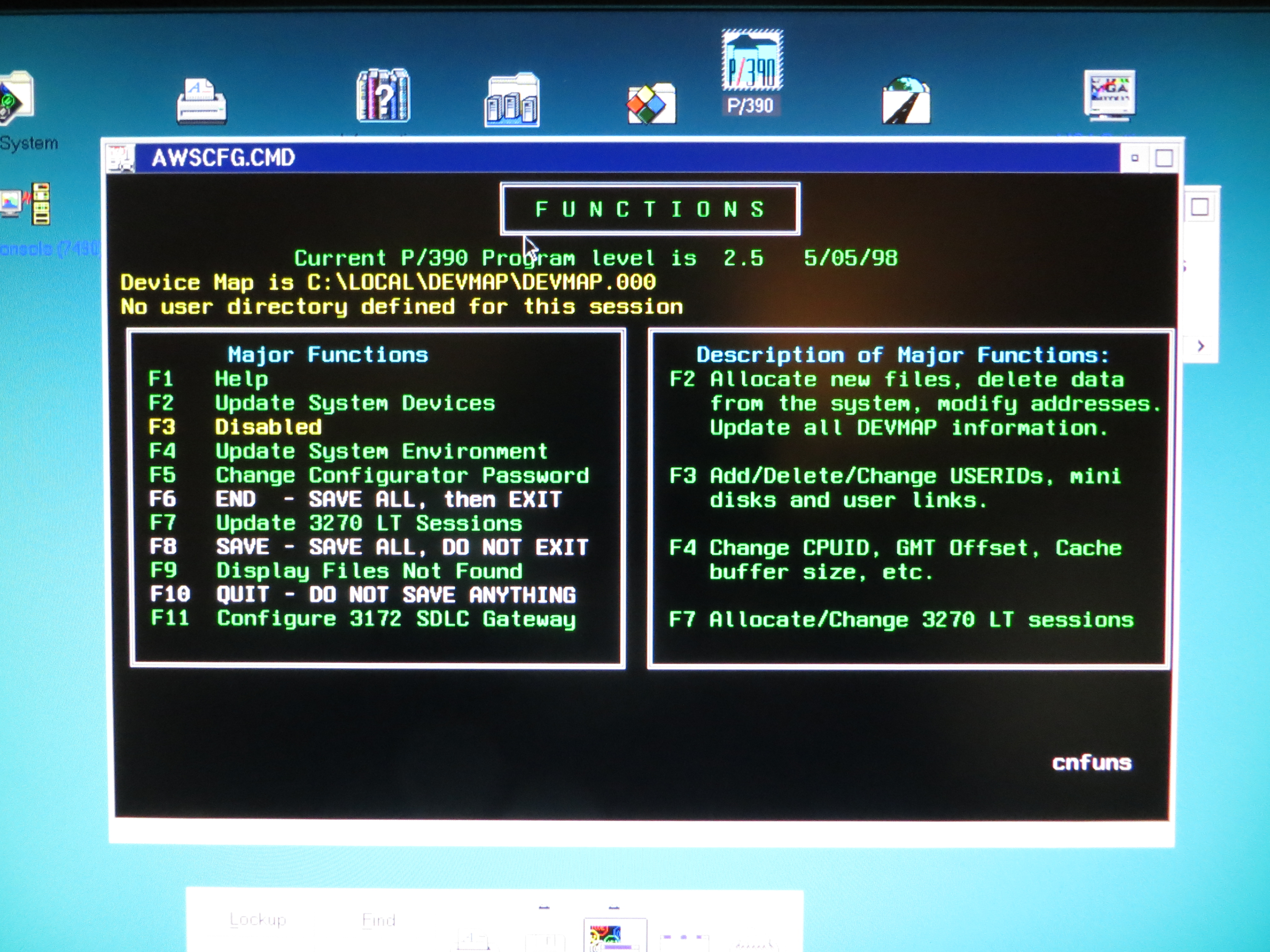This screenshot has height=952, width=1270.
Task: Click the 'F3 Disabled' line
Action: 235,427
